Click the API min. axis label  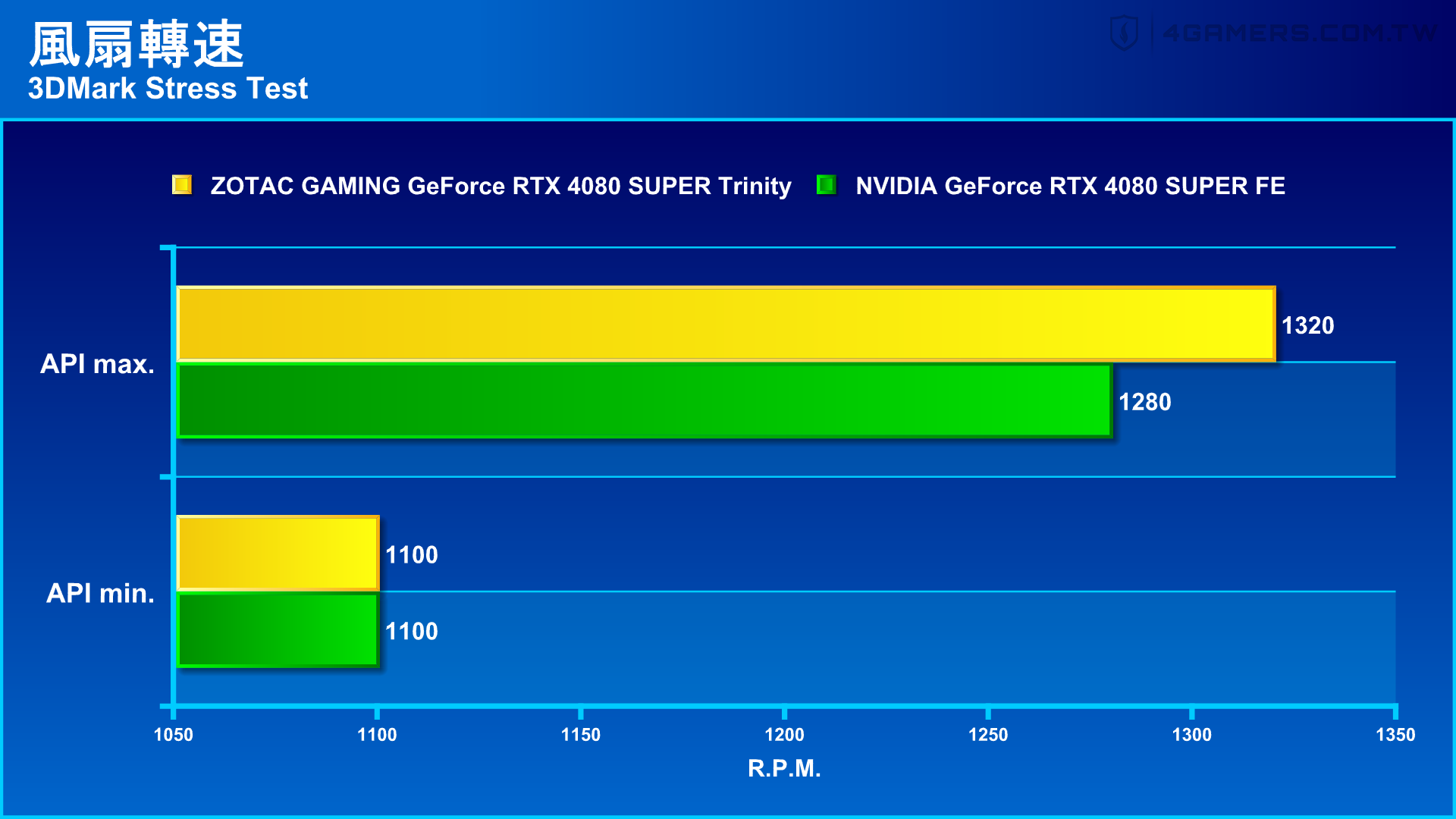click(100, 593)
